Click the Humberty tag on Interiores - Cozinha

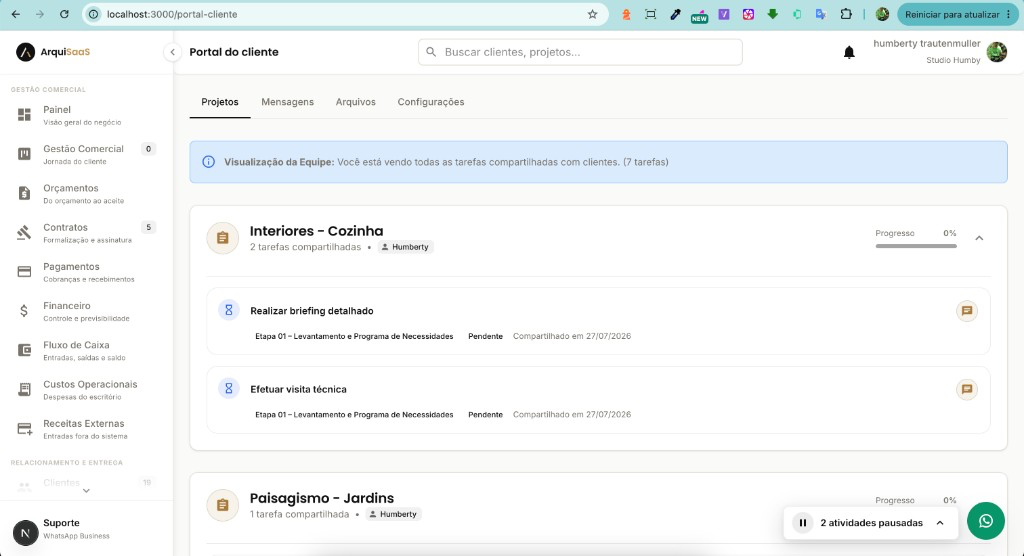pyautogui.click(x=406, y=247)
